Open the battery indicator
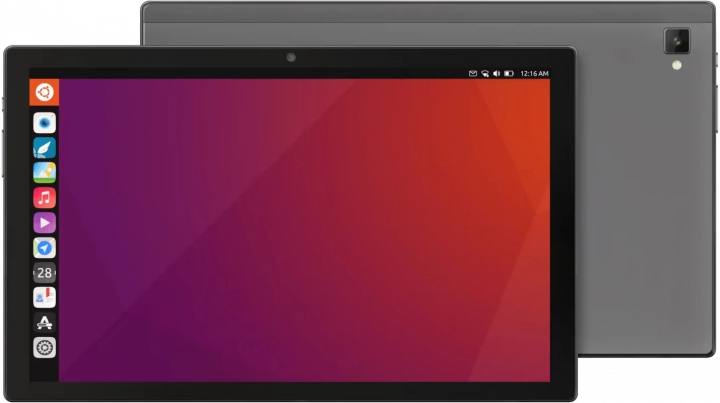 (509, 73)
